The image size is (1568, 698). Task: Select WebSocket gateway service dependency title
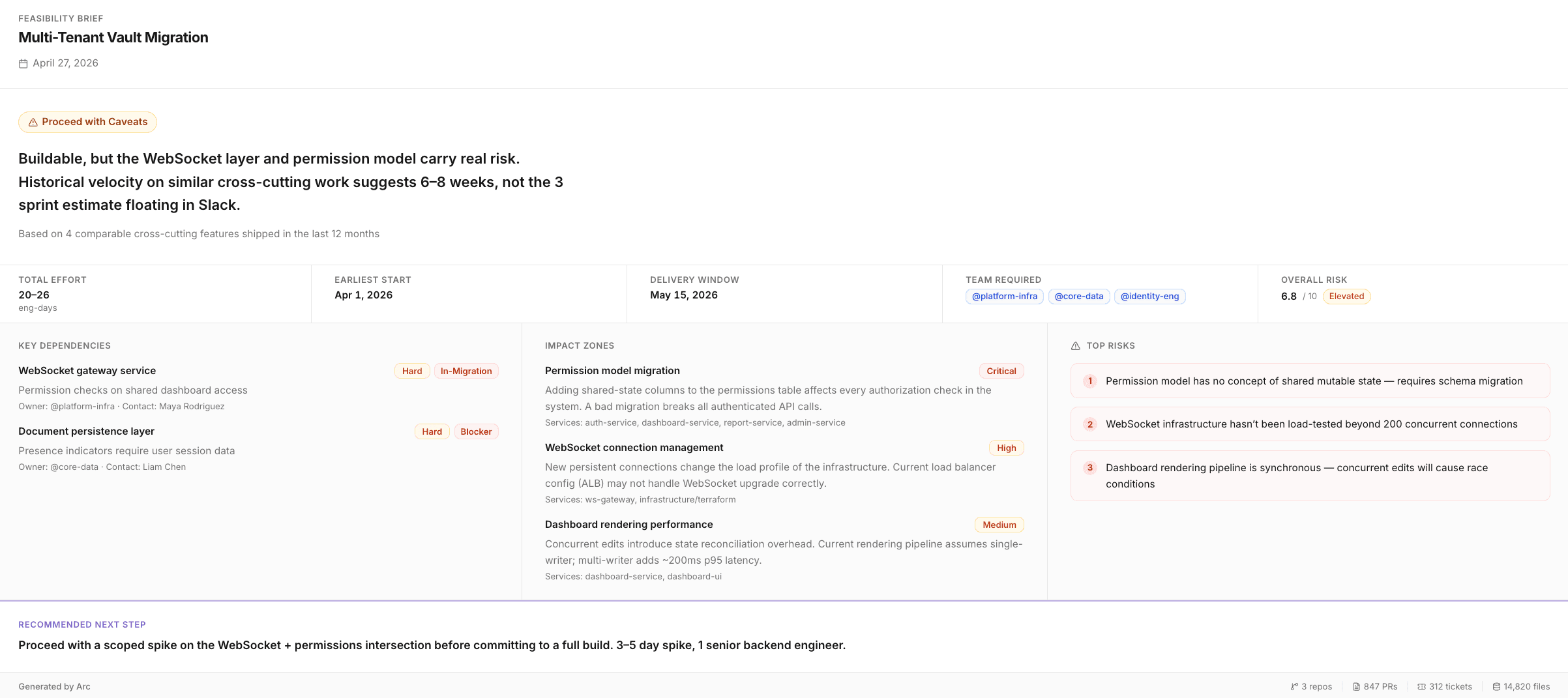click(x=87, y=371)
